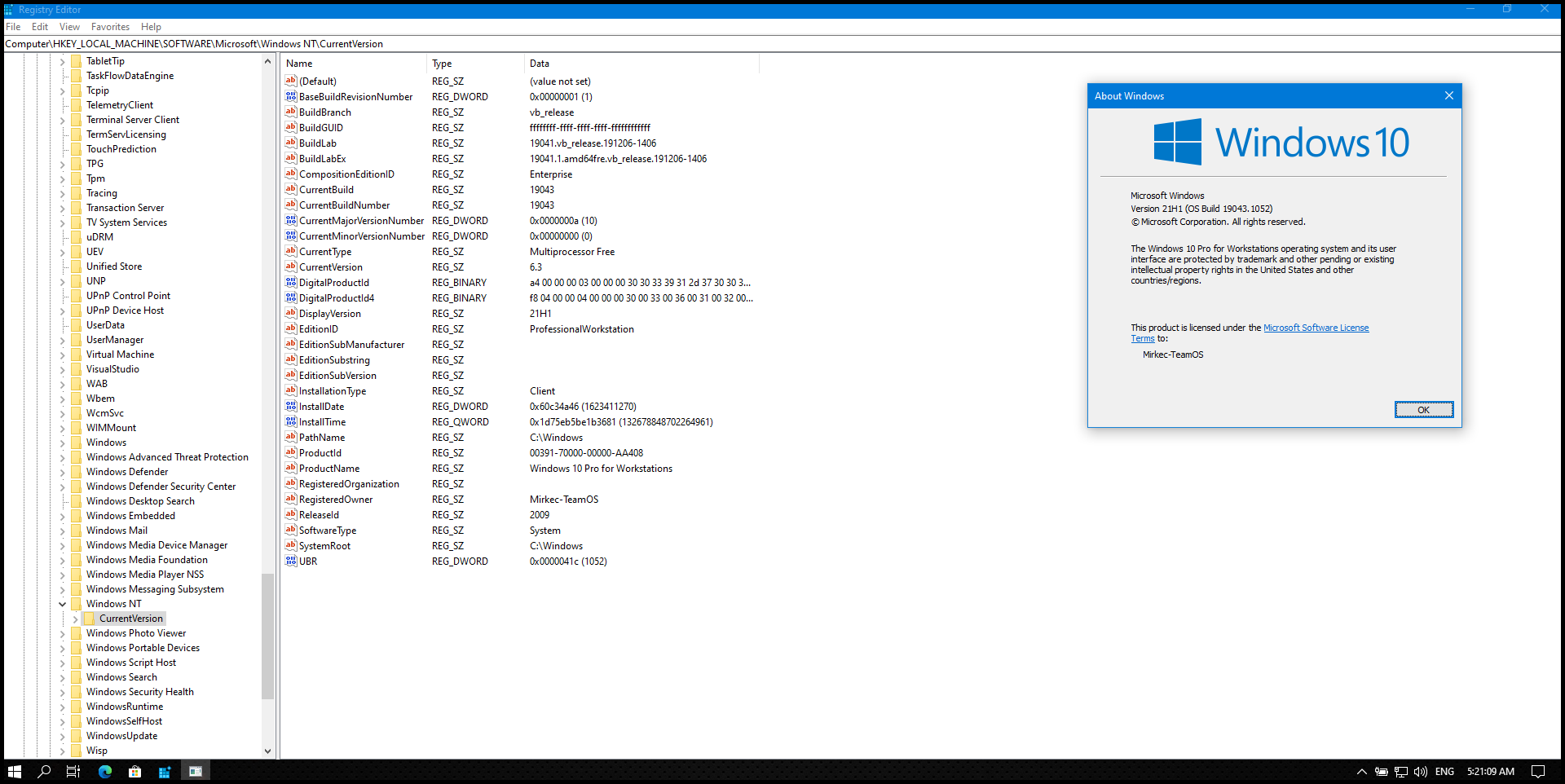This screenshot has width=1565, height=784.
Task: Click the BaseBuildRevisionNumber DWORD value icon
Action: coord(291,96)
